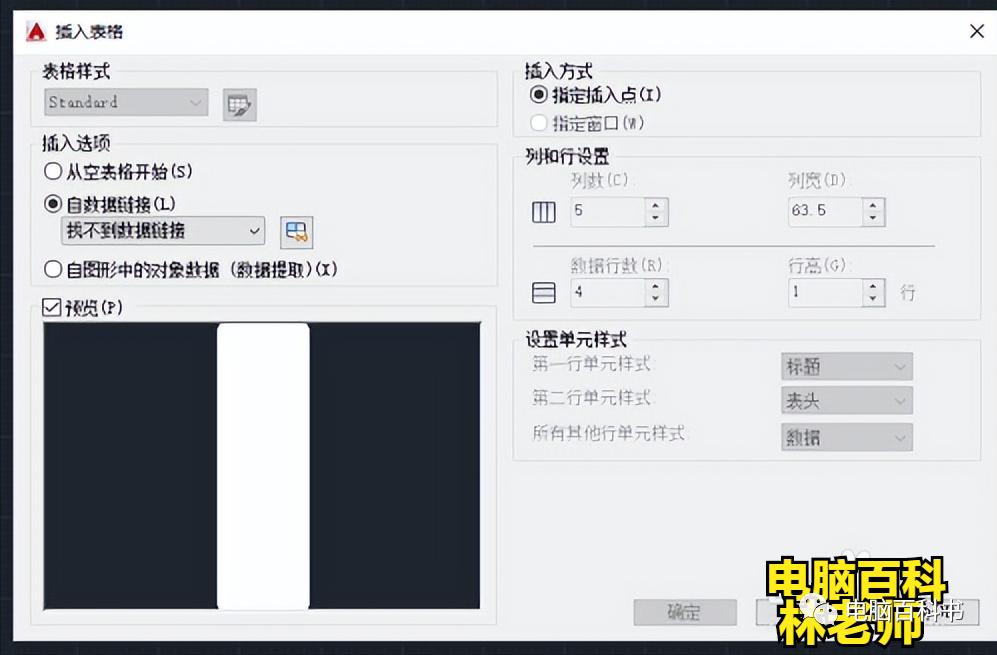
Task: Increase 列数 using the up stepper arrow
Action: [x=655, y=205]
